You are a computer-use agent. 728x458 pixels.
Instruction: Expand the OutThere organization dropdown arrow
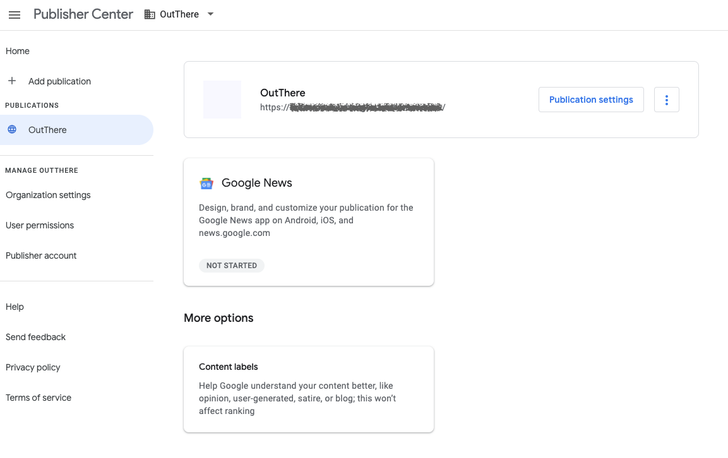[x=211, y=15]
